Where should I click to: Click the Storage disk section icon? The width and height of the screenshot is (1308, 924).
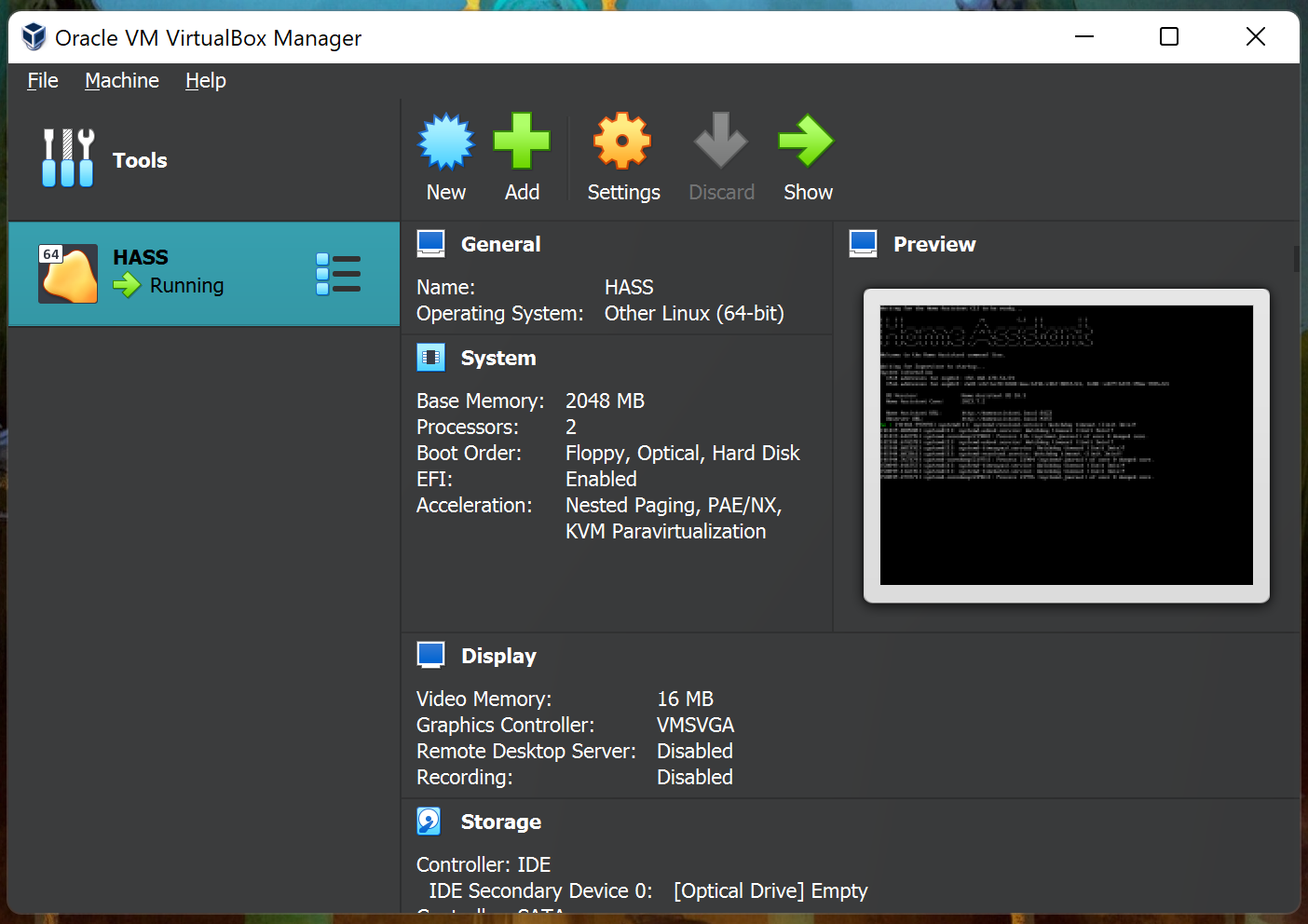click(429, 822)
